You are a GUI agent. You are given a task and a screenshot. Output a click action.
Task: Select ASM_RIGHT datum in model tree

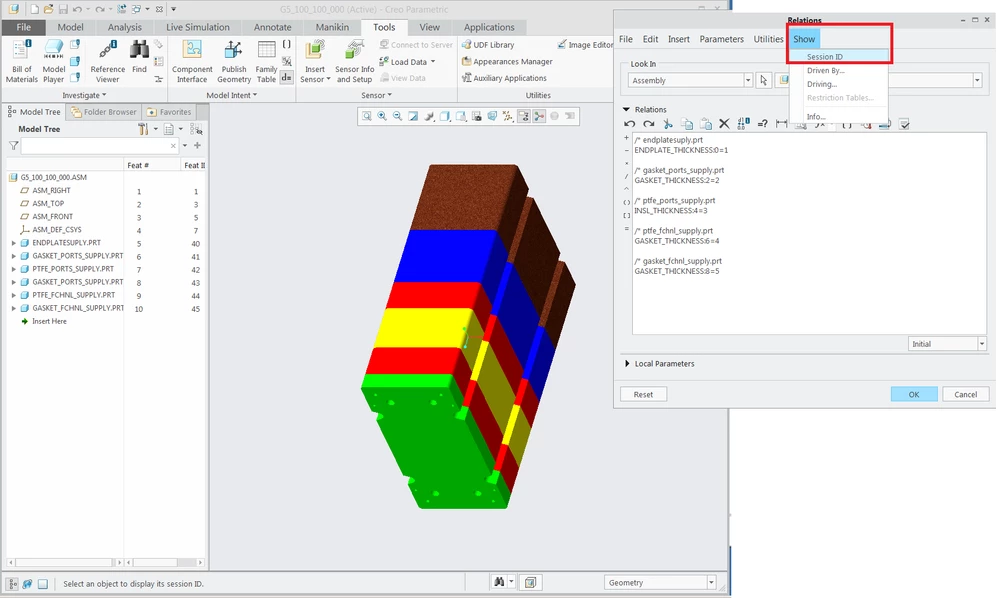coord(52,190)
